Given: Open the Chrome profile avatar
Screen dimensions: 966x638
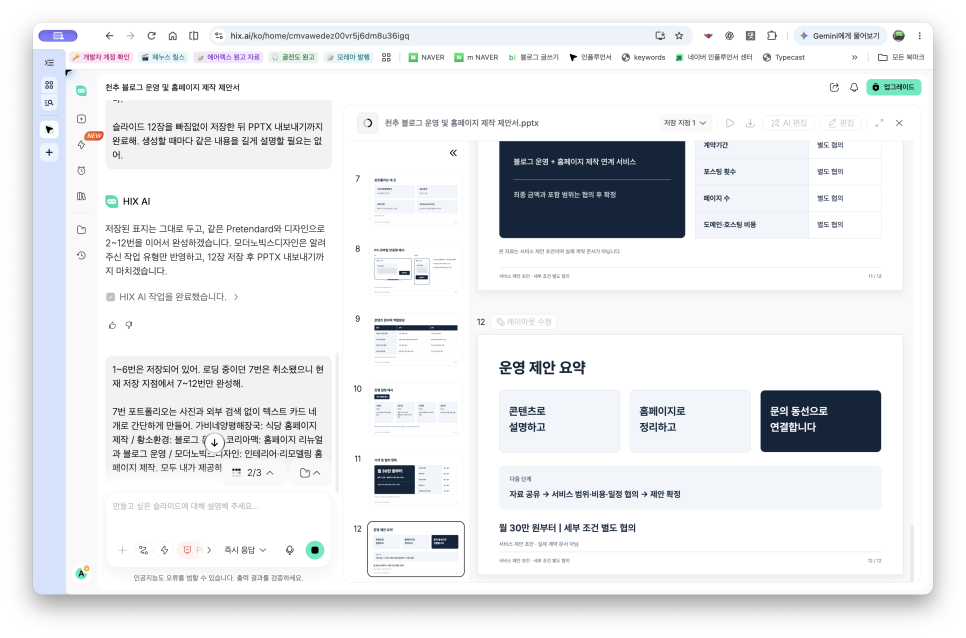Looking at the screenshot, I should (x=899, y=36).
